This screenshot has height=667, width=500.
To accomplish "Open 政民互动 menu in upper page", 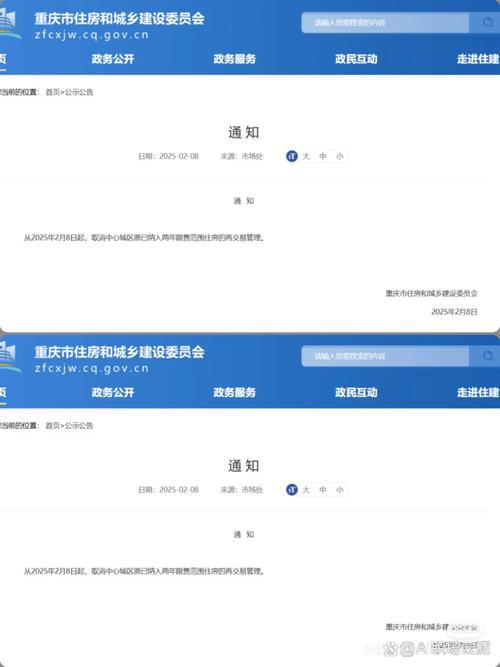I will tap(356, 59).
